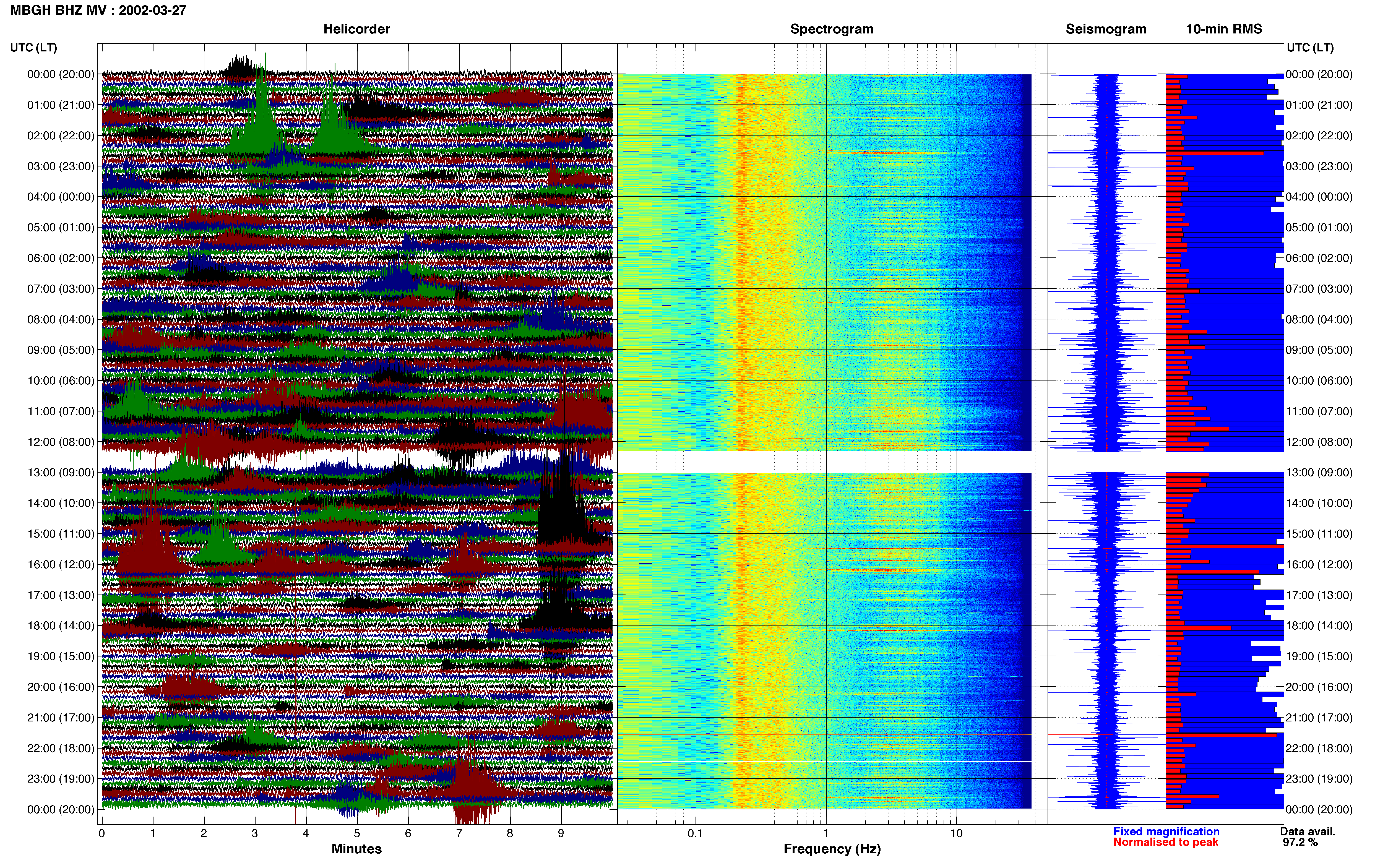Click the 'Minutes' x-axis label
This screenshot has width=1388, height=868.
[356, 849]
